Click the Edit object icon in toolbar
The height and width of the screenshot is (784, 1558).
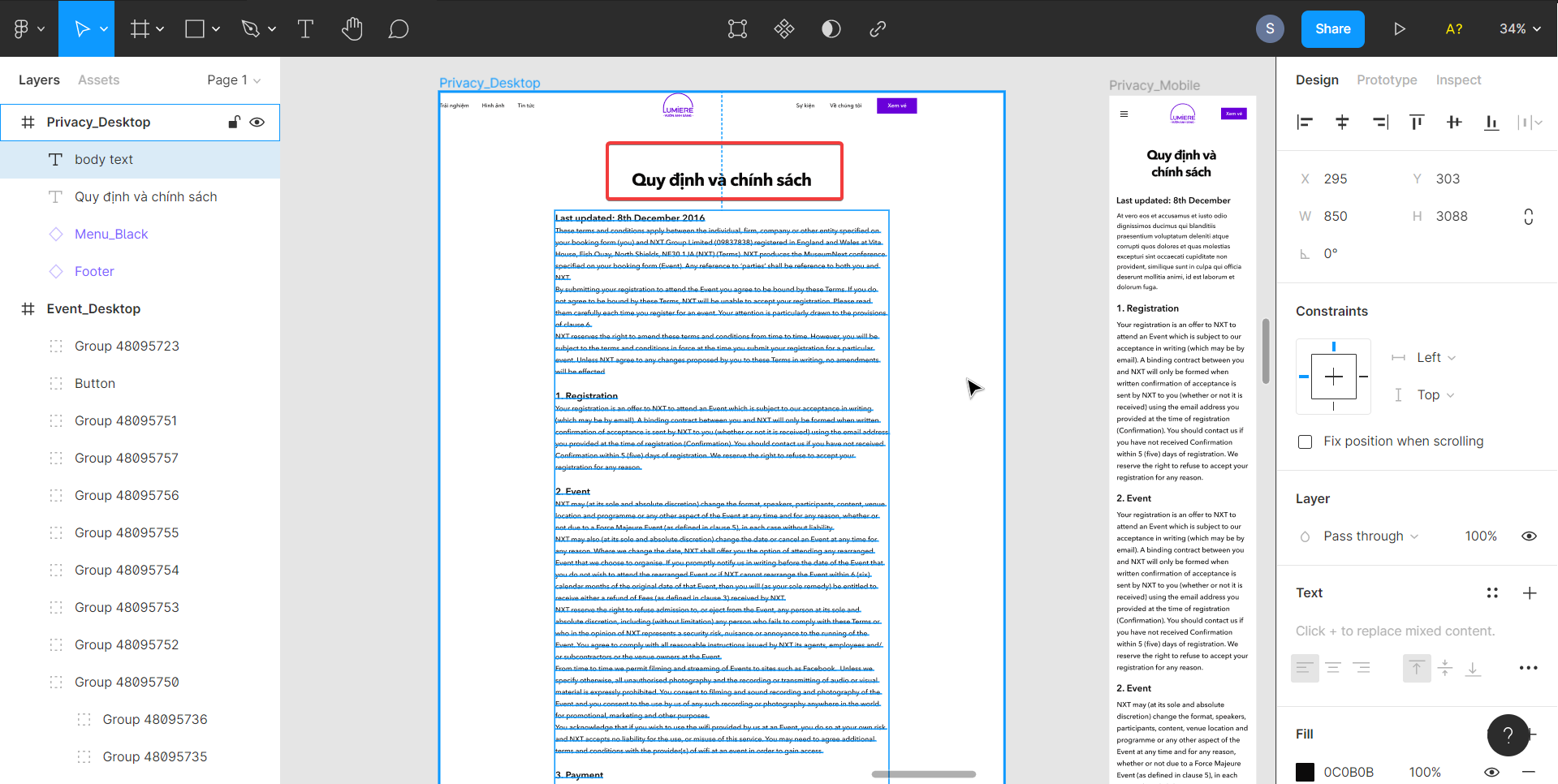click(x=737, y=29)
